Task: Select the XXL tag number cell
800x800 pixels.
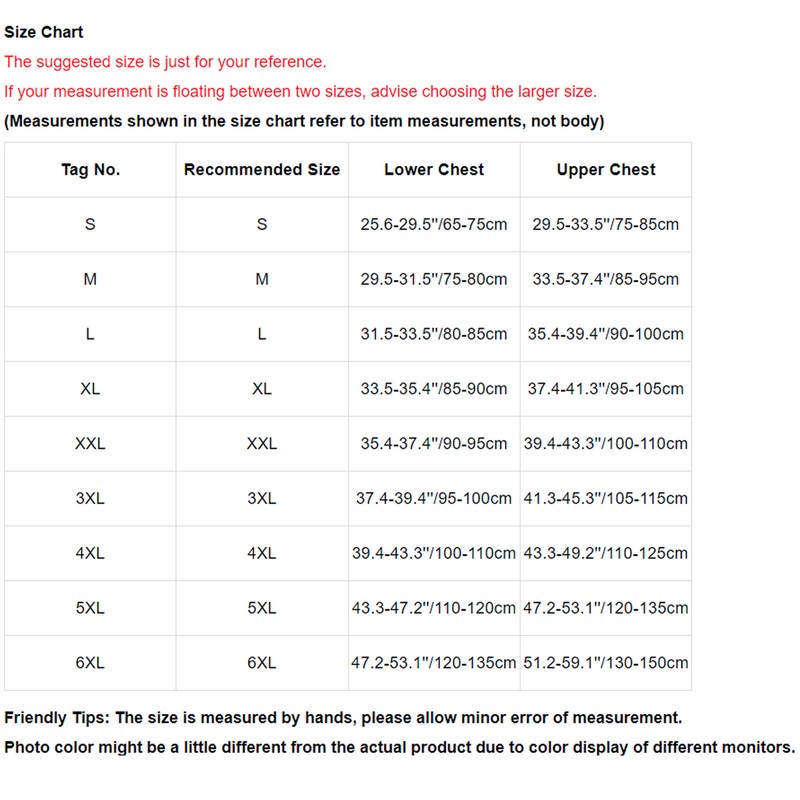Action: (x=90, y=443)
